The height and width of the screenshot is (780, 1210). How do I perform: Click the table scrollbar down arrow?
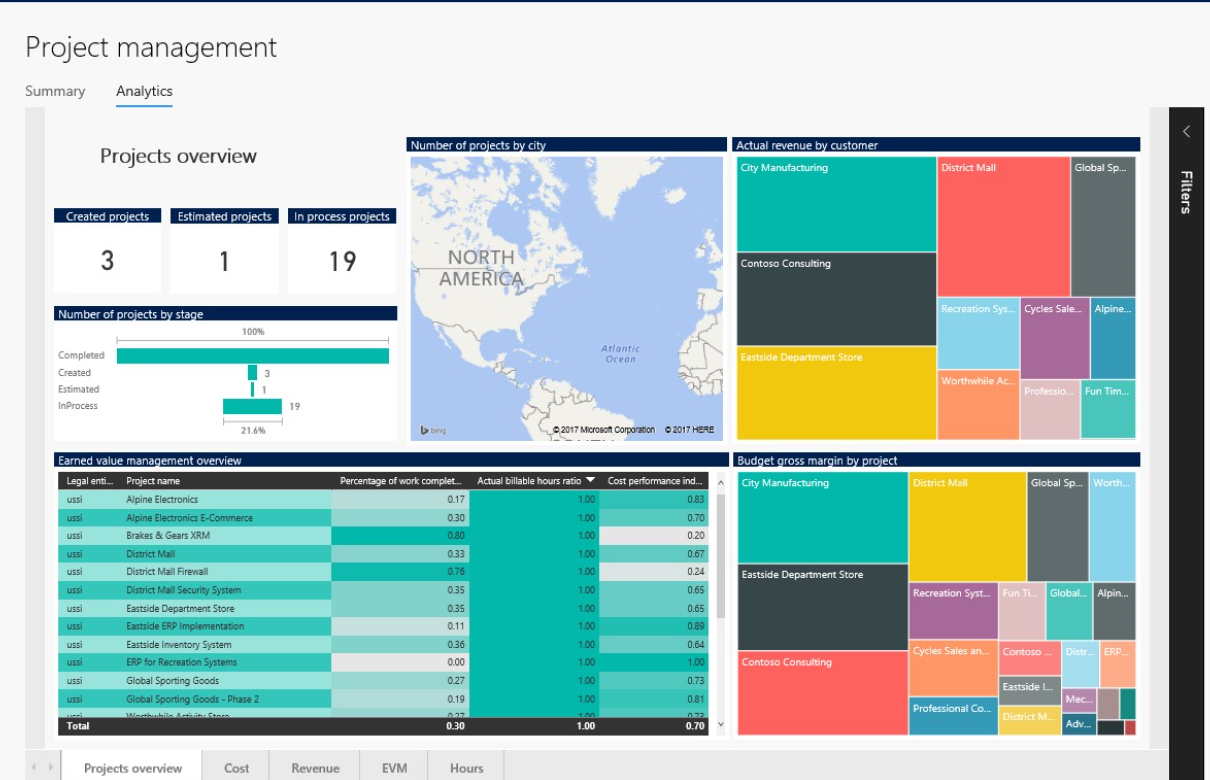tap(721, 726)
